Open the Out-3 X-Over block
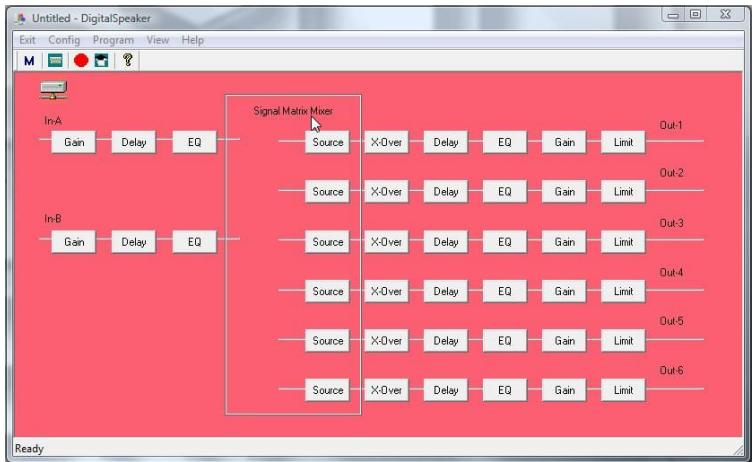753x462 pixels. click(x=386, y=242)
